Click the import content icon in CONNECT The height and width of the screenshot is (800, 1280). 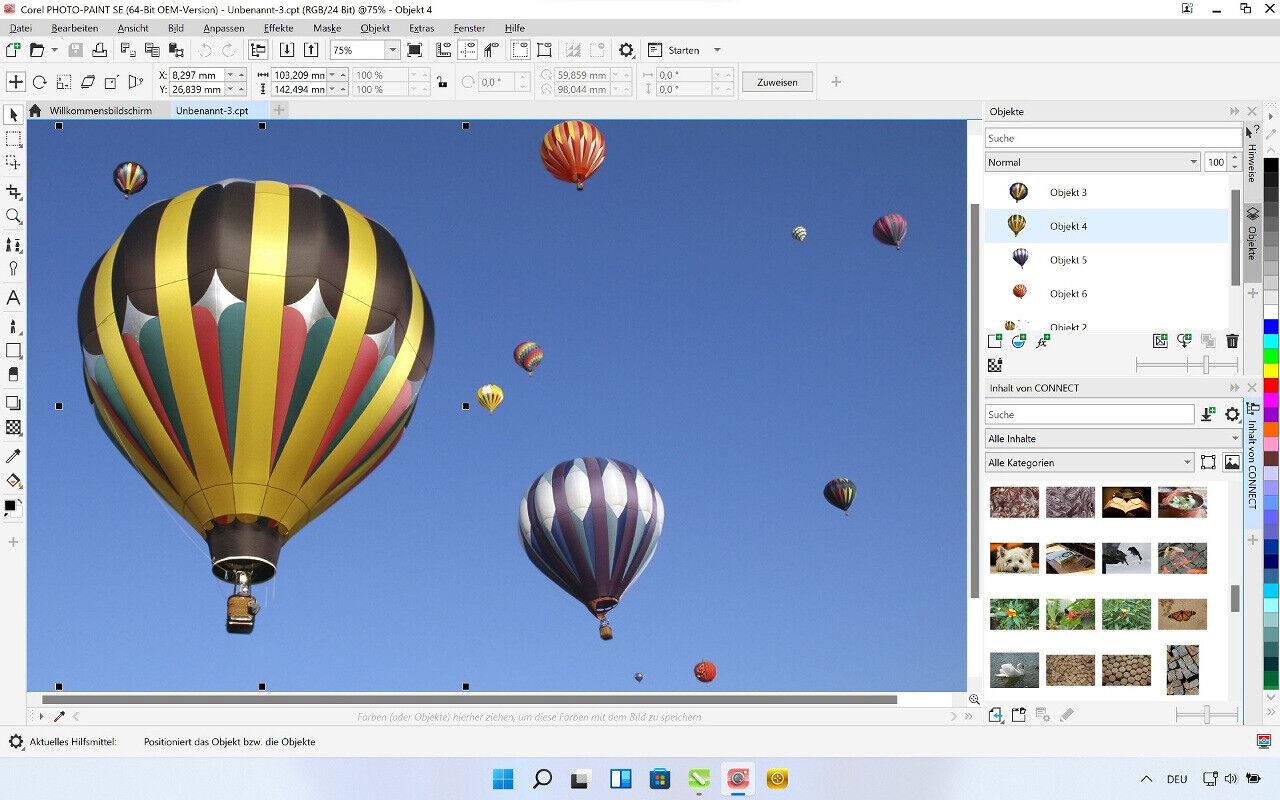pos(1209,414)
